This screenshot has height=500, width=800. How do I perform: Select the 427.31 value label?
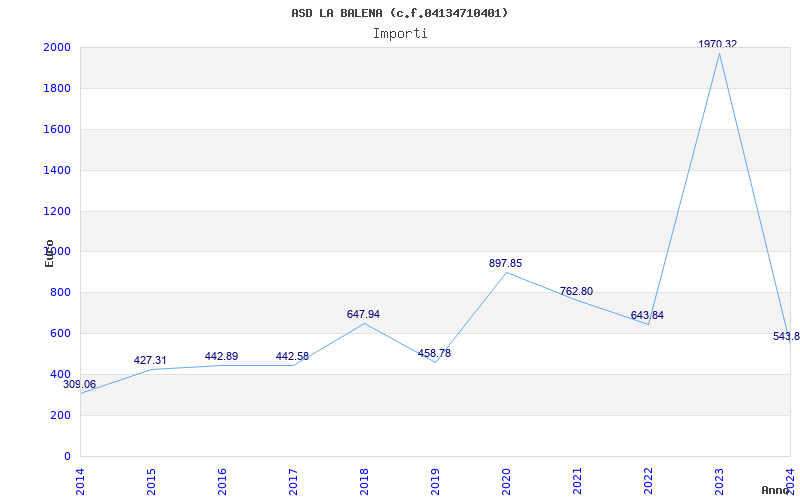(150, 361)
